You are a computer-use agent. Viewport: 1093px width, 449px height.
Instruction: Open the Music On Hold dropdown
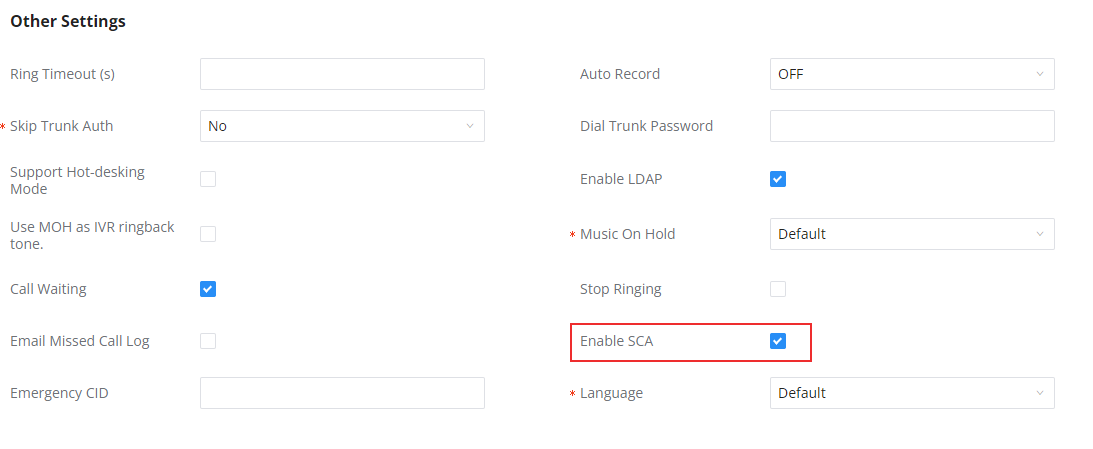pyautogui.click(x=912, y=234)
